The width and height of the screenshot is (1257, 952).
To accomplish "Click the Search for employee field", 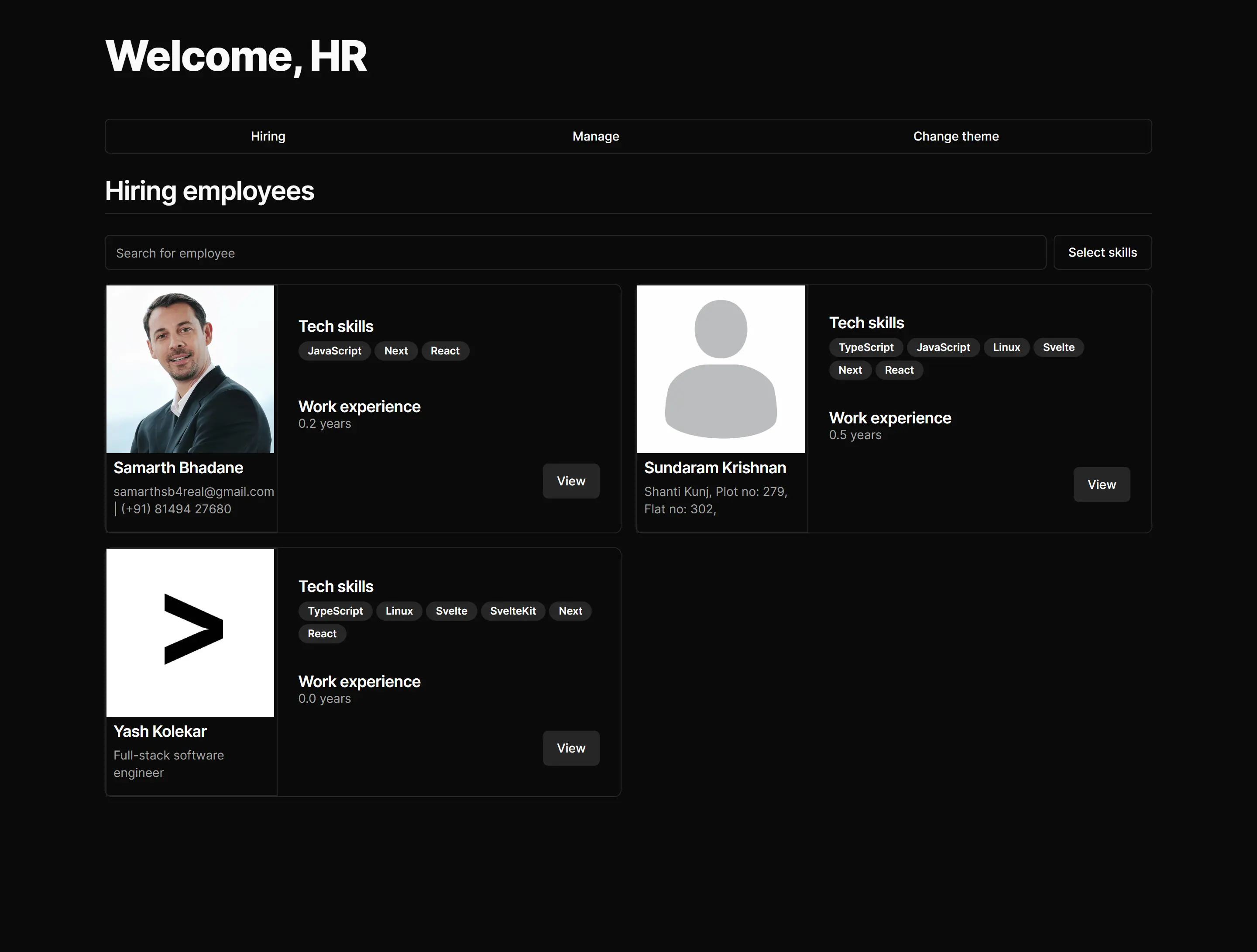I will pyautogui.click(x=574, y=253).
